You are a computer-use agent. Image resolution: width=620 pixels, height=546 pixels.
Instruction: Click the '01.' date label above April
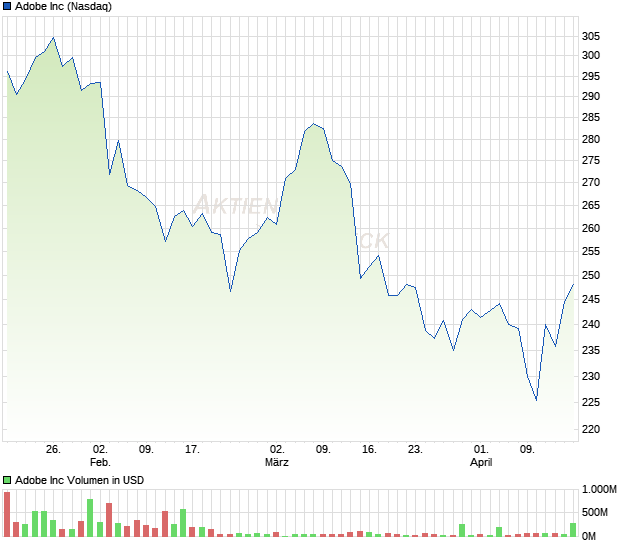481,450
